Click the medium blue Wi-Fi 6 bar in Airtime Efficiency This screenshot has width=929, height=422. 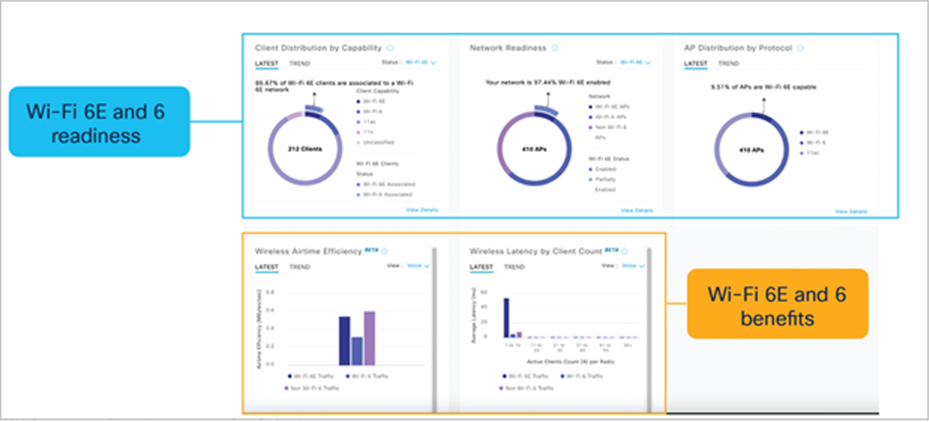point(357,351)
